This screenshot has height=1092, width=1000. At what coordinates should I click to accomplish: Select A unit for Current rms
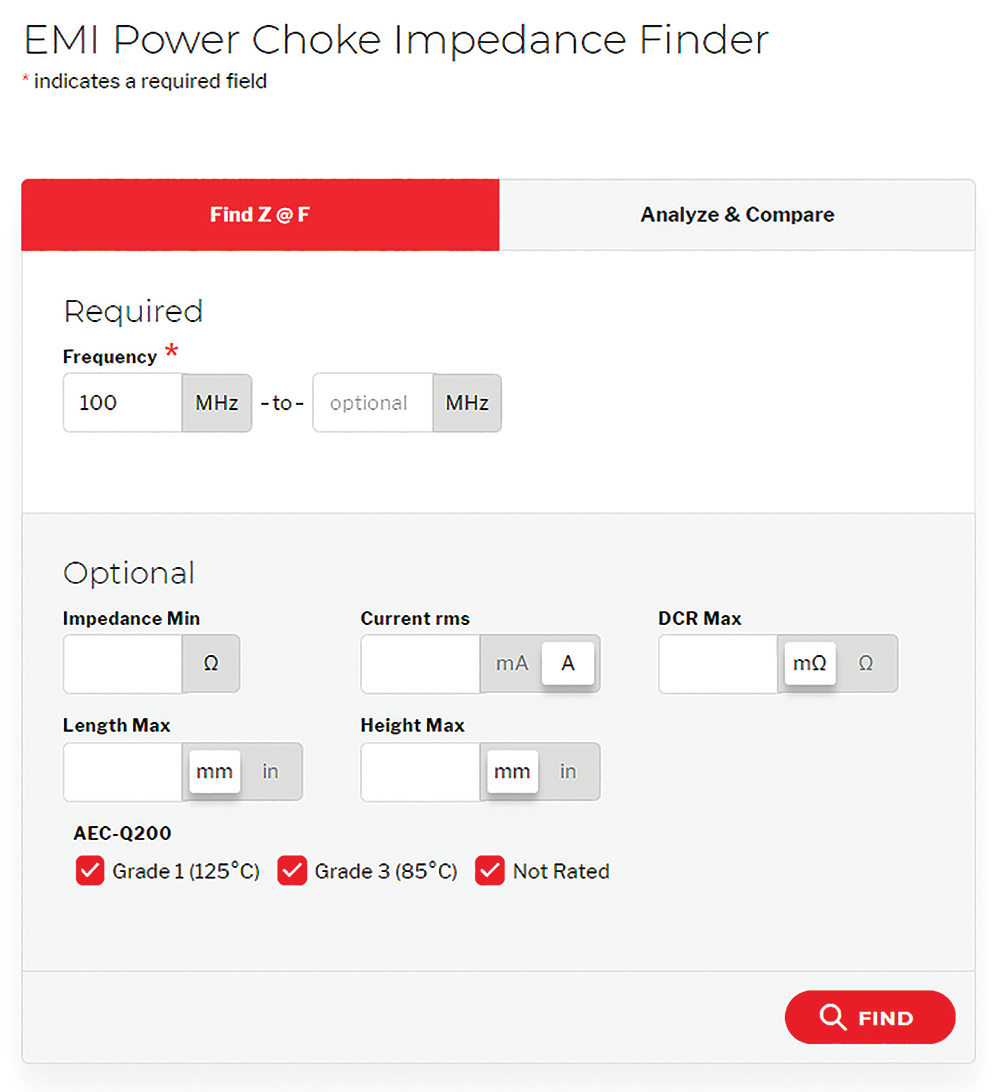pyautogui.click(x=568, y=663)
